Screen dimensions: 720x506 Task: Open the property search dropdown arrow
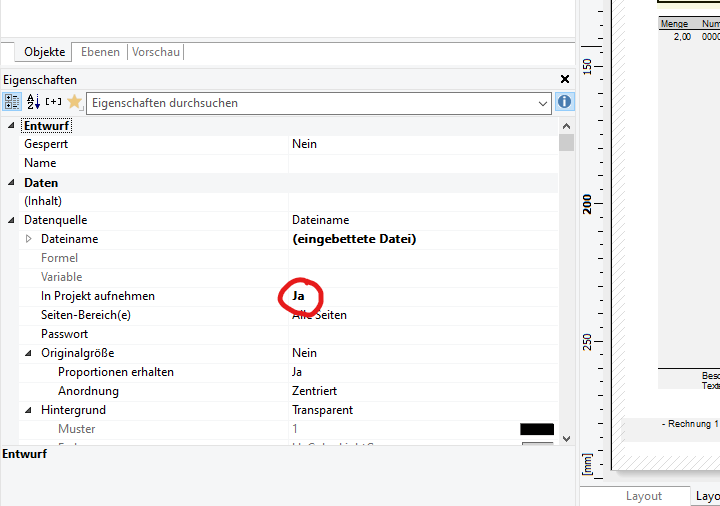(x=543, y=103)
